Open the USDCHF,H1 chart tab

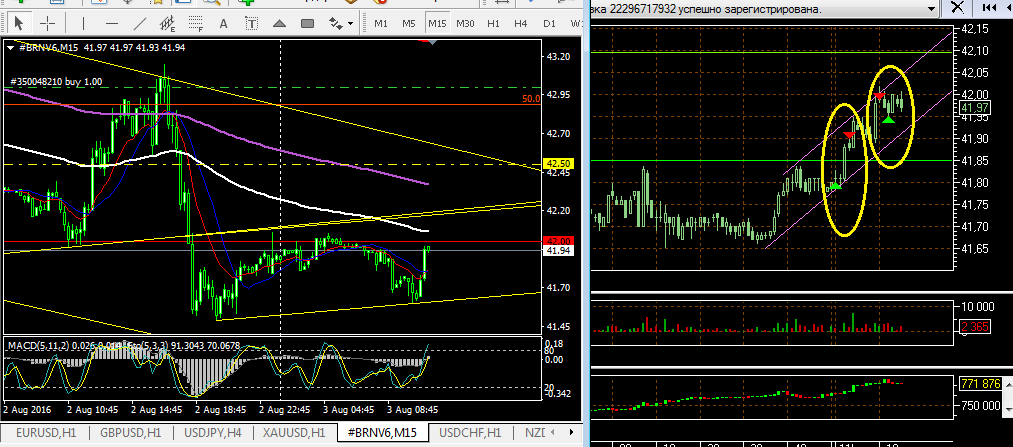pos(469,432)
